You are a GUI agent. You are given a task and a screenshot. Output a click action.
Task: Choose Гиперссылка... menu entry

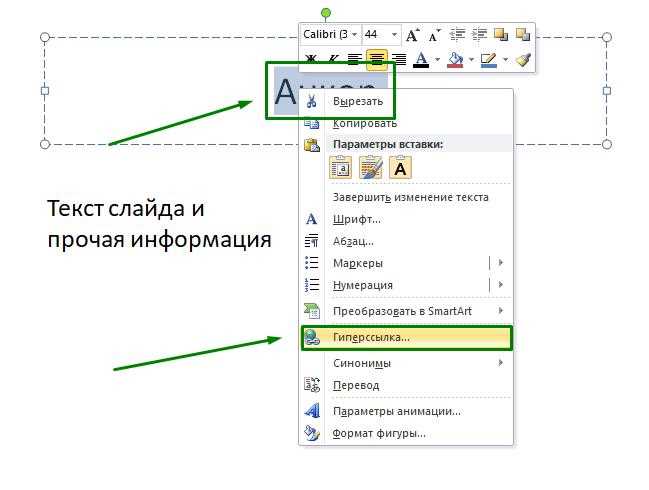[x=406, y=338]
